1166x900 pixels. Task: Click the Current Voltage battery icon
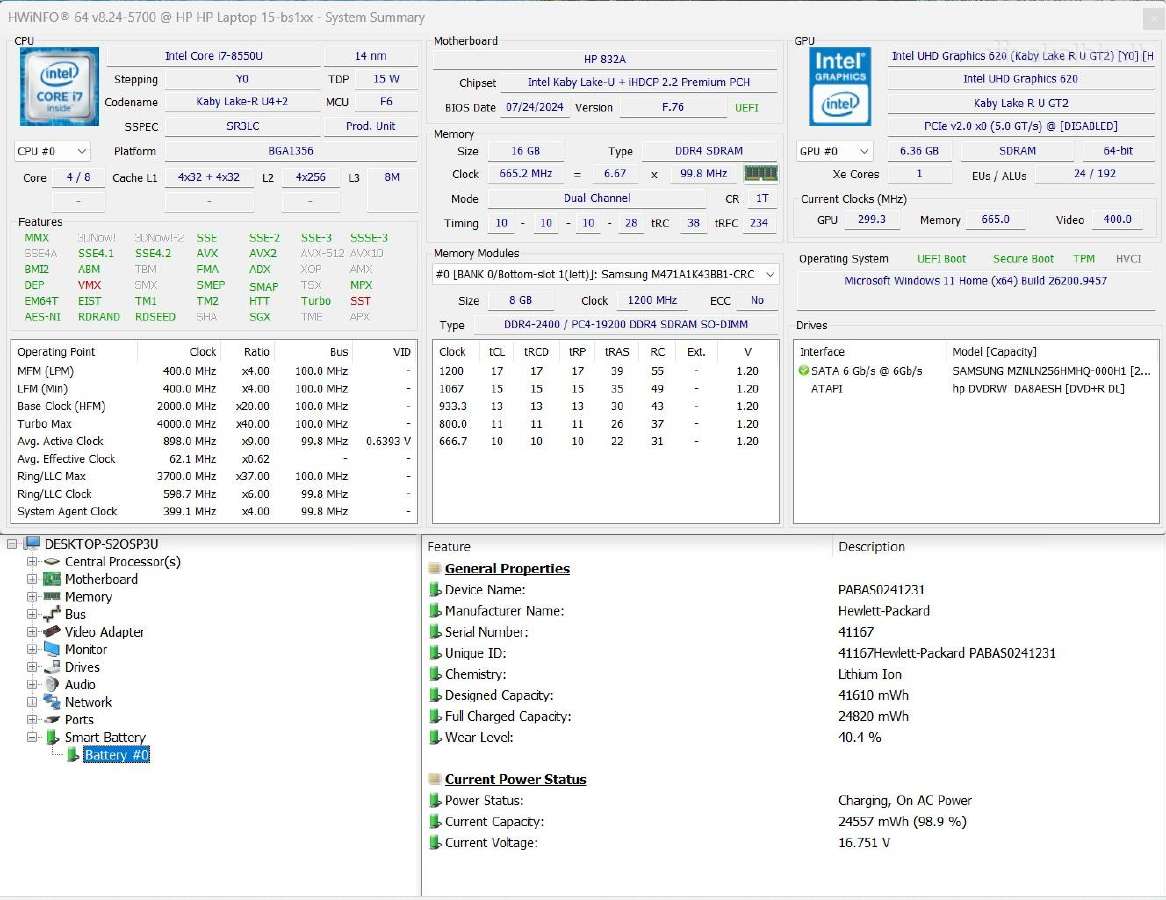click(435, 843)
